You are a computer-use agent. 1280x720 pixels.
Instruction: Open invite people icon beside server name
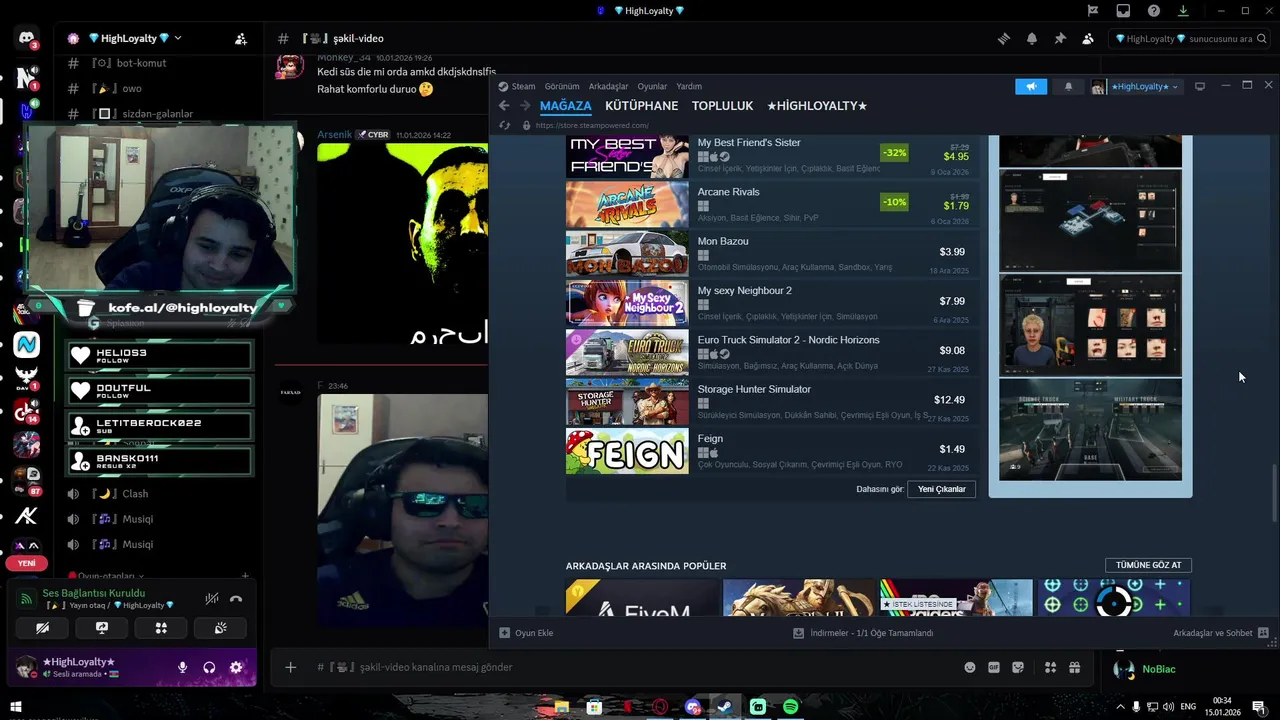pos(241,39)
